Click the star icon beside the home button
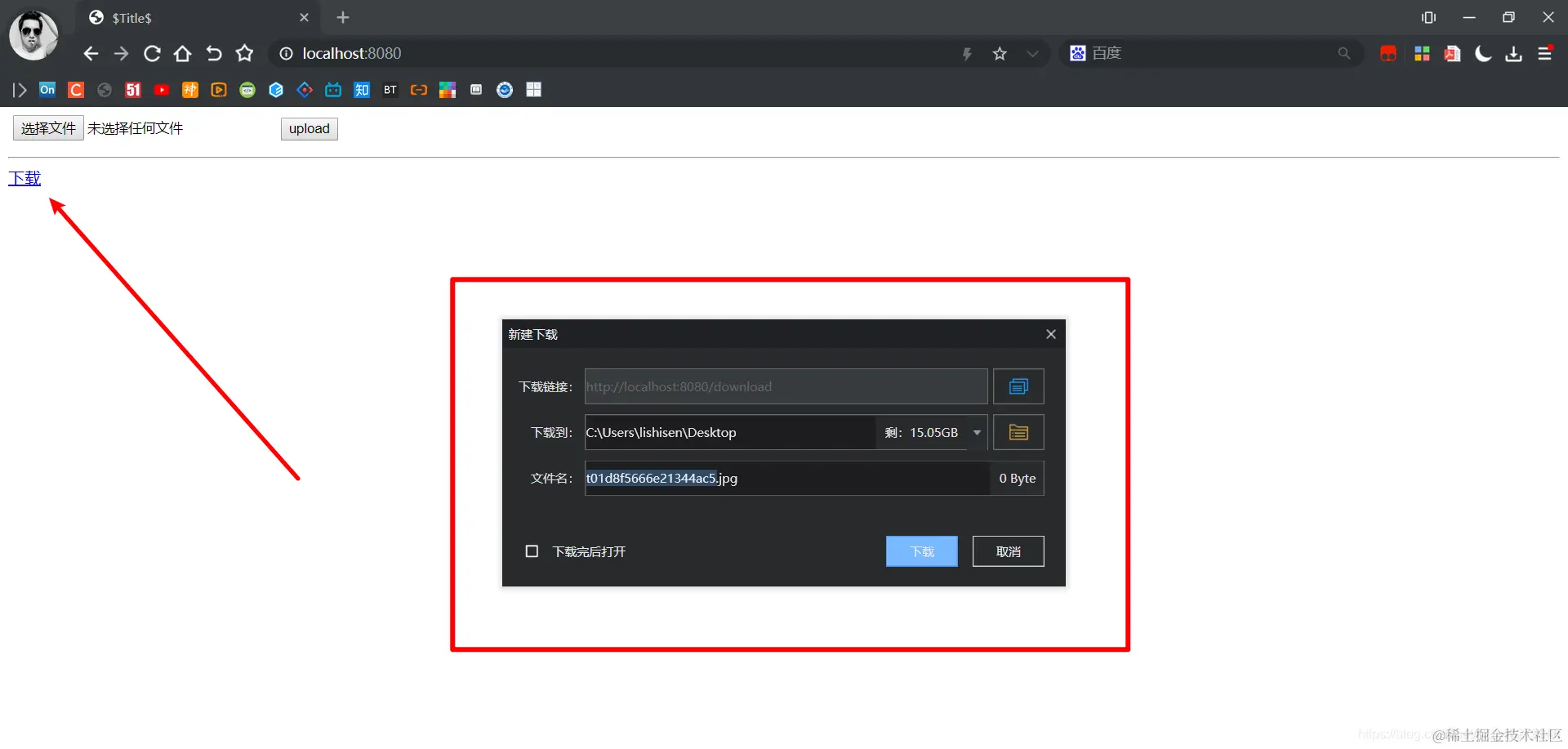Viewport: 1568px width, 749px height. [244, 54]
